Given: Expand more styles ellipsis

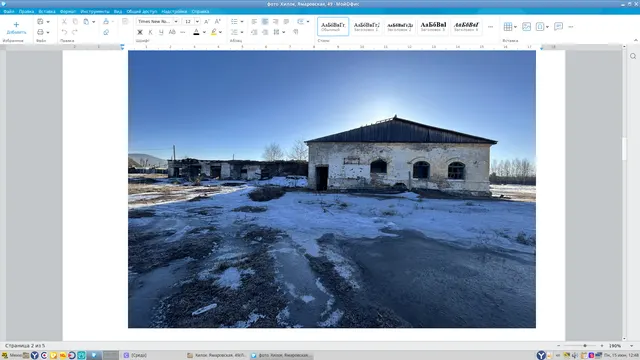Looking at the screenshot, I should 491,27.
